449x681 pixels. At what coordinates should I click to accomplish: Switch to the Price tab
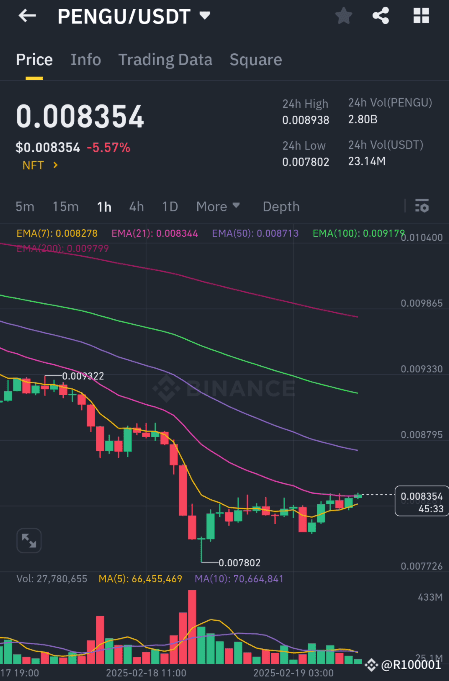34,60
